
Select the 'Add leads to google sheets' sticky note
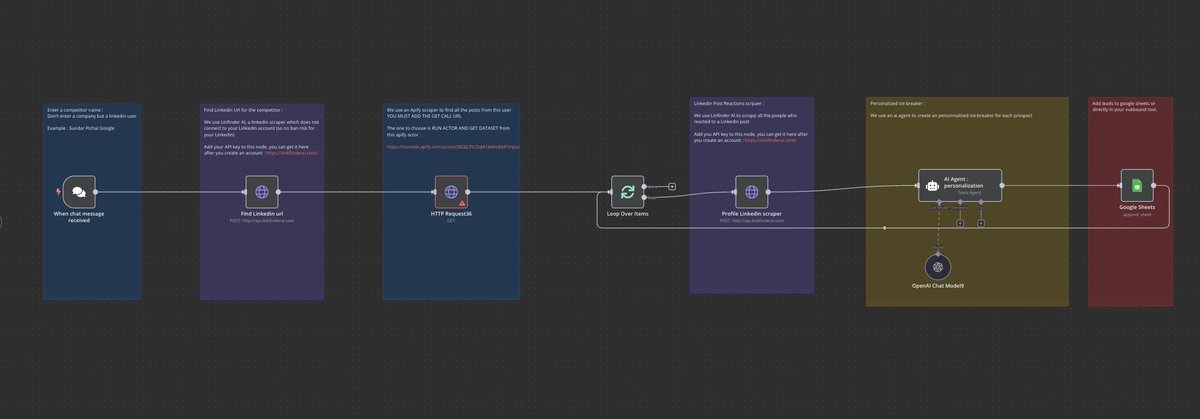[1131, 200]
